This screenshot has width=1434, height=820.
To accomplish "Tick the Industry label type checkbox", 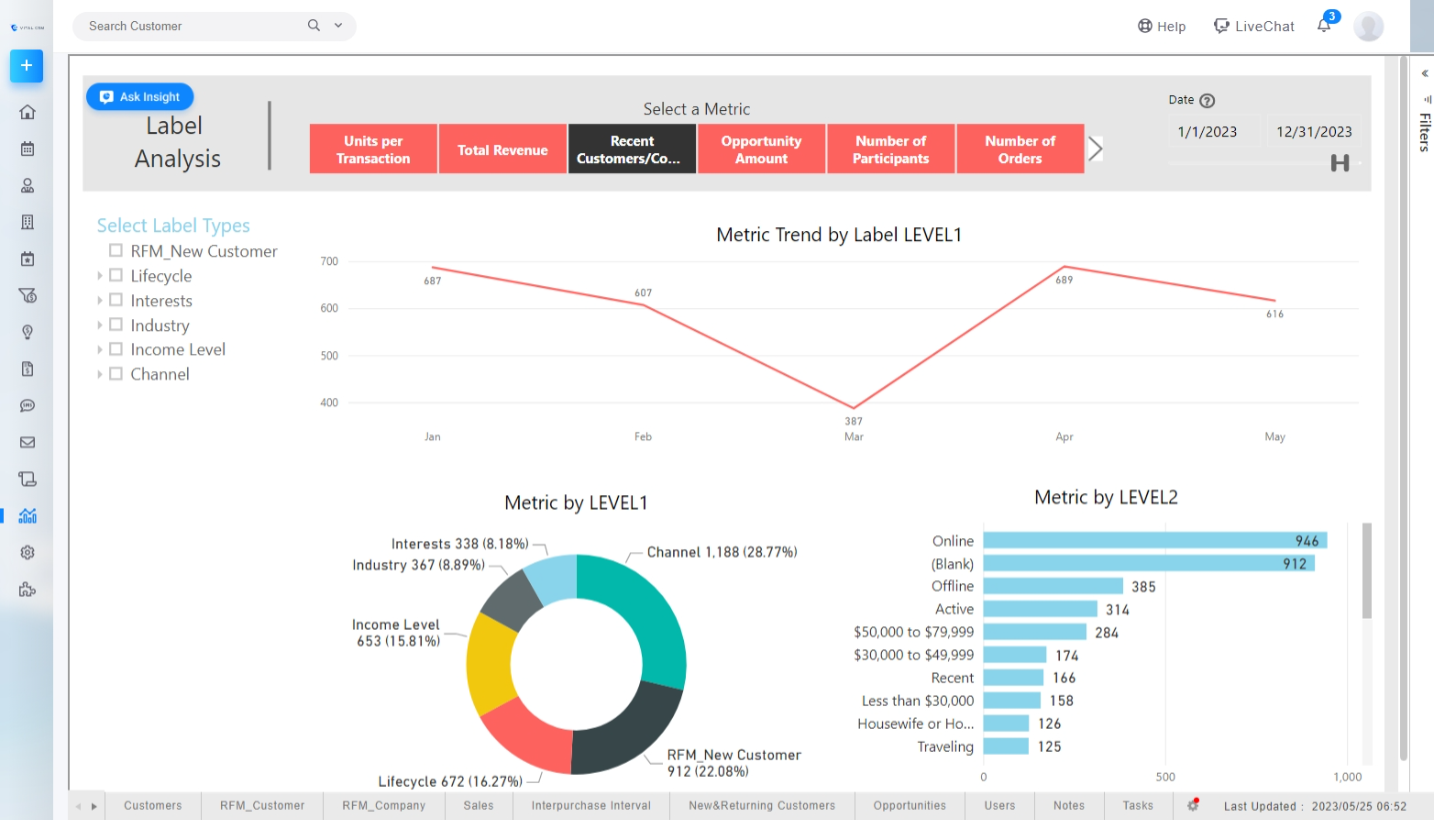I will 116,325.
